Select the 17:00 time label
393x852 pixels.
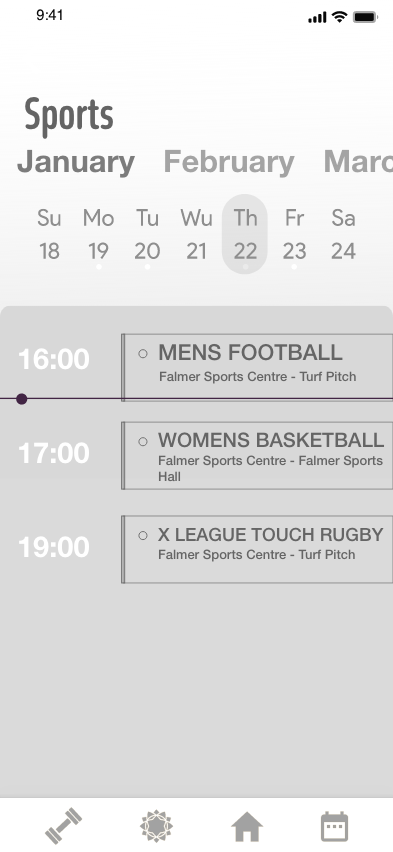coord(54,453)
